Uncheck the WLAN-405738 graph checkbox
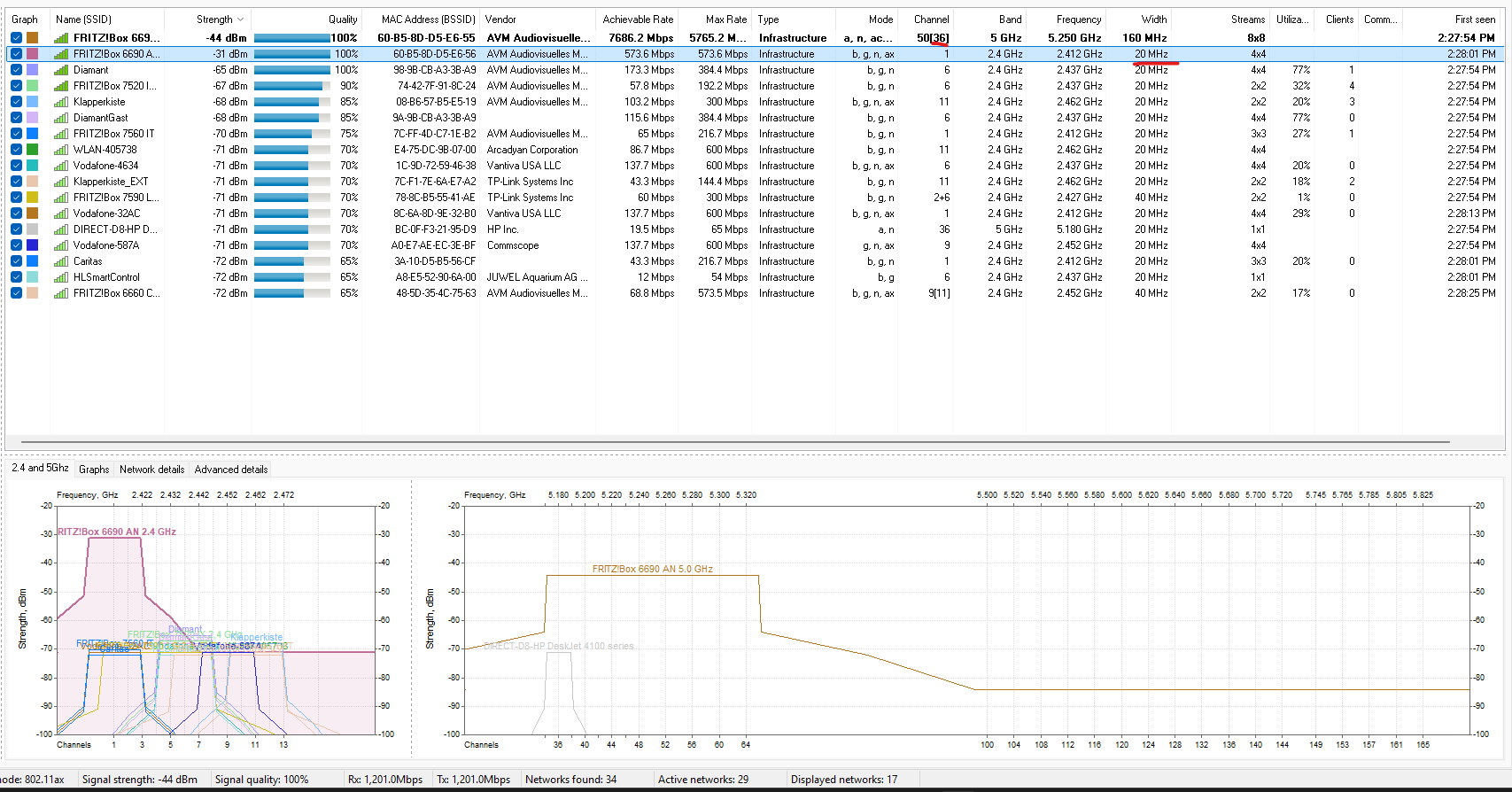Image resolution: width=1512 pixels, height=792 pixels. pos(17,150)
